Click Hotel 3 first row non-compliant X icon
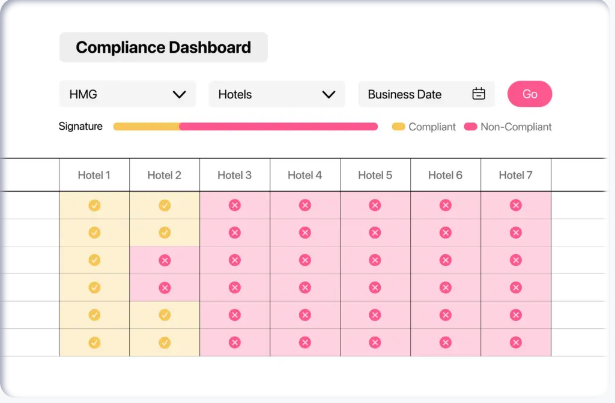 pos(235,205)
